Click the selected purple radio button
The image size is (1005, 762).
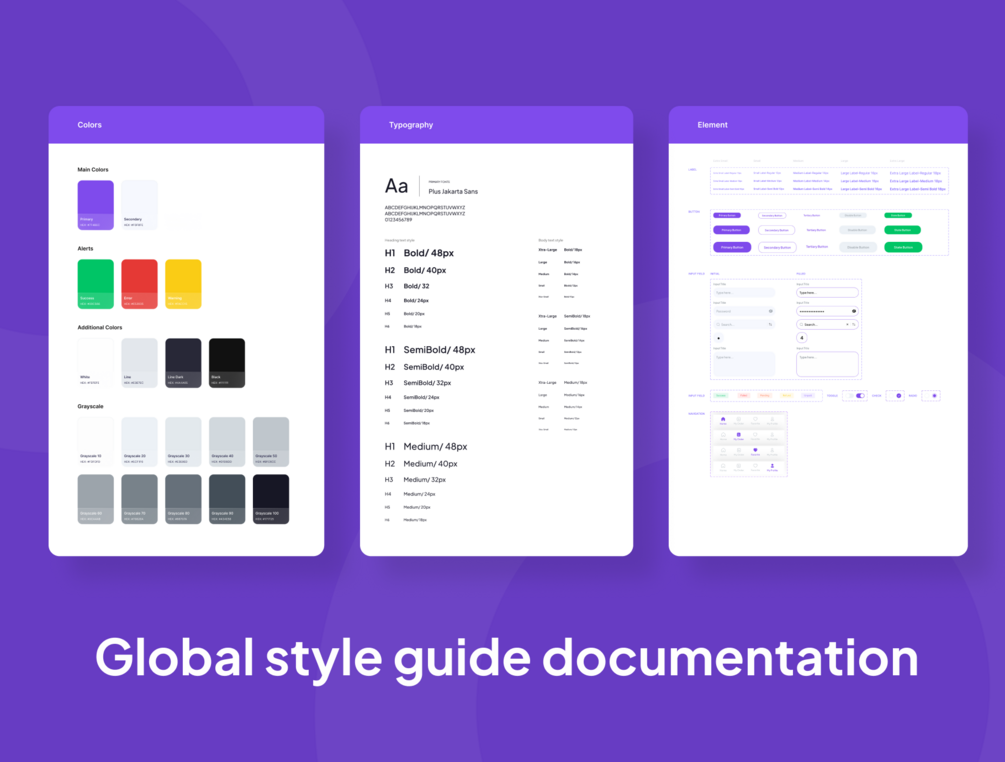click(934, 395)
